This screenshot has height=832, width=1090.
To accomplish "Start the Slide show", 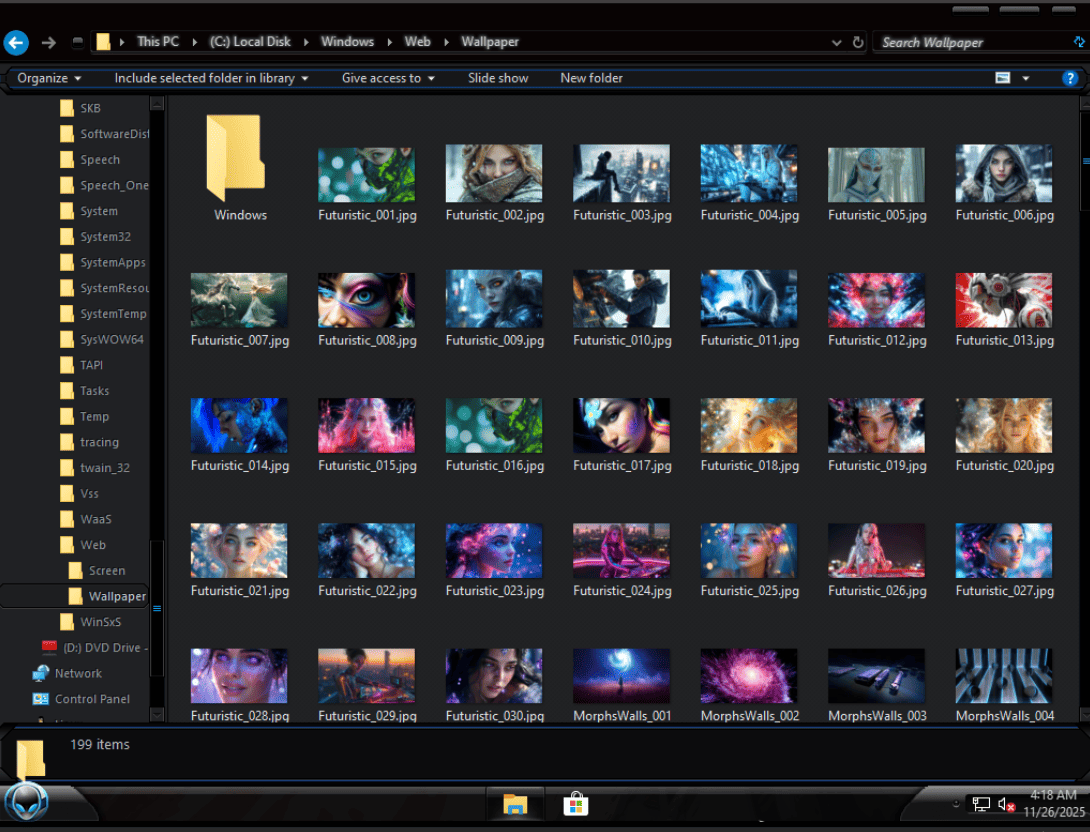I will pos(498,78).
